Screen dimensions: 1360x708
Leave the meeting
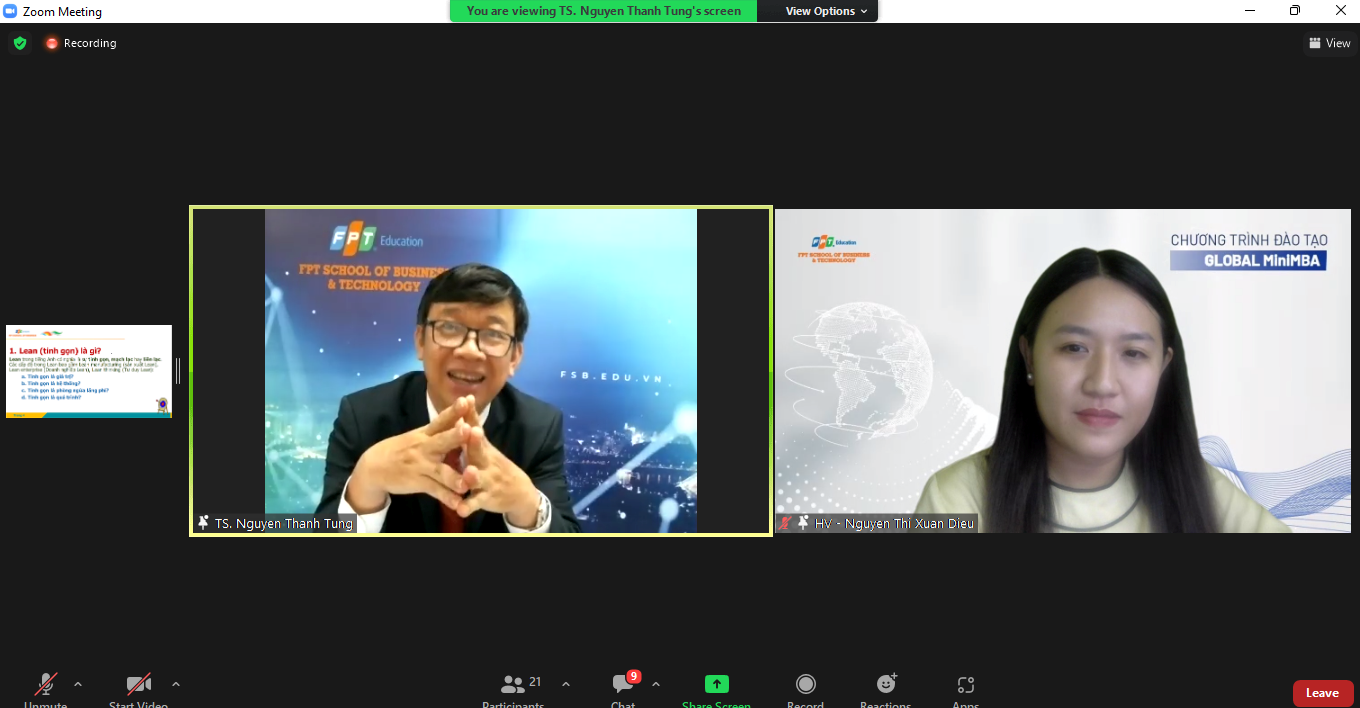[x=1322, y=693]
